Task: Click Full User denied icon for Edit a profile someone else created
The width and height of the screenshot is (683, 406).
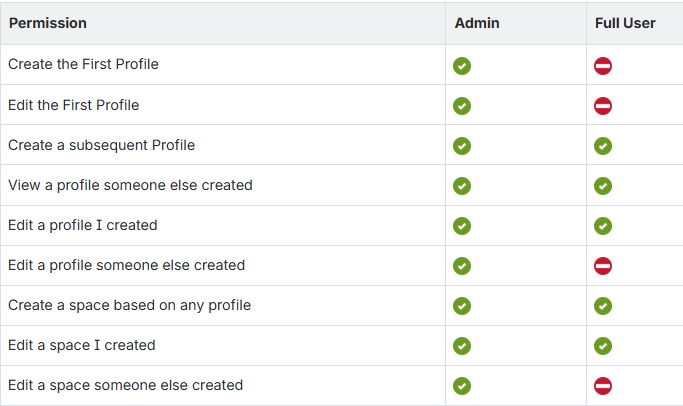Action: click(x=602, y=266)
